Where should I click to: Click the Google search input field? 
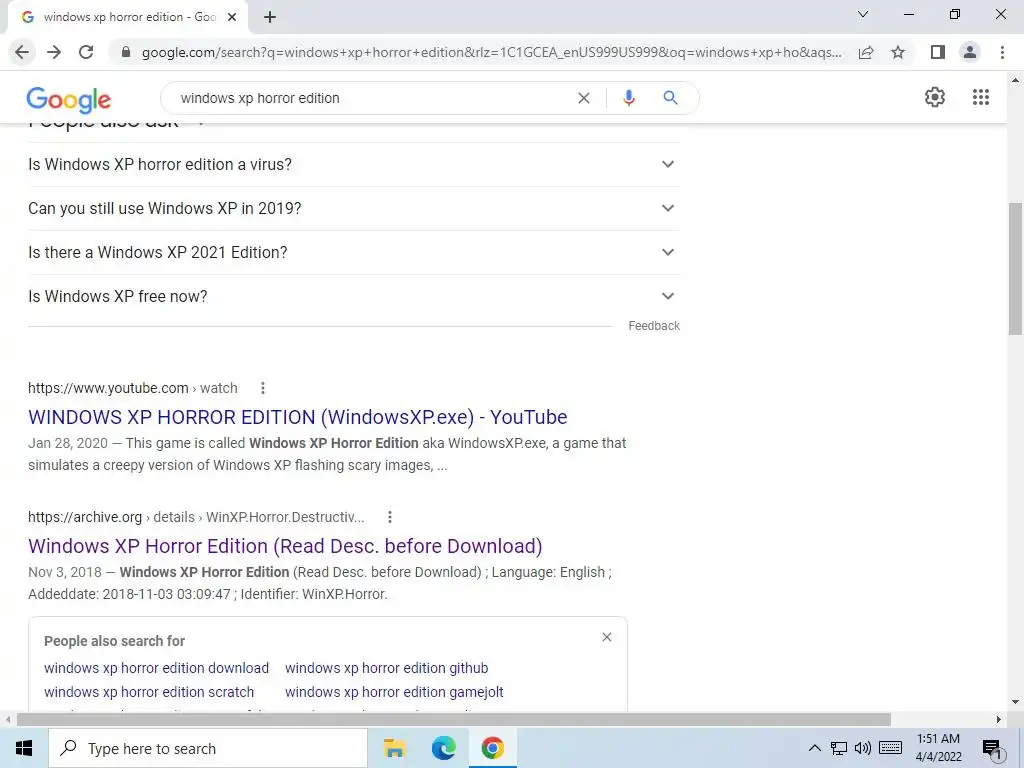tap(372, 98)
